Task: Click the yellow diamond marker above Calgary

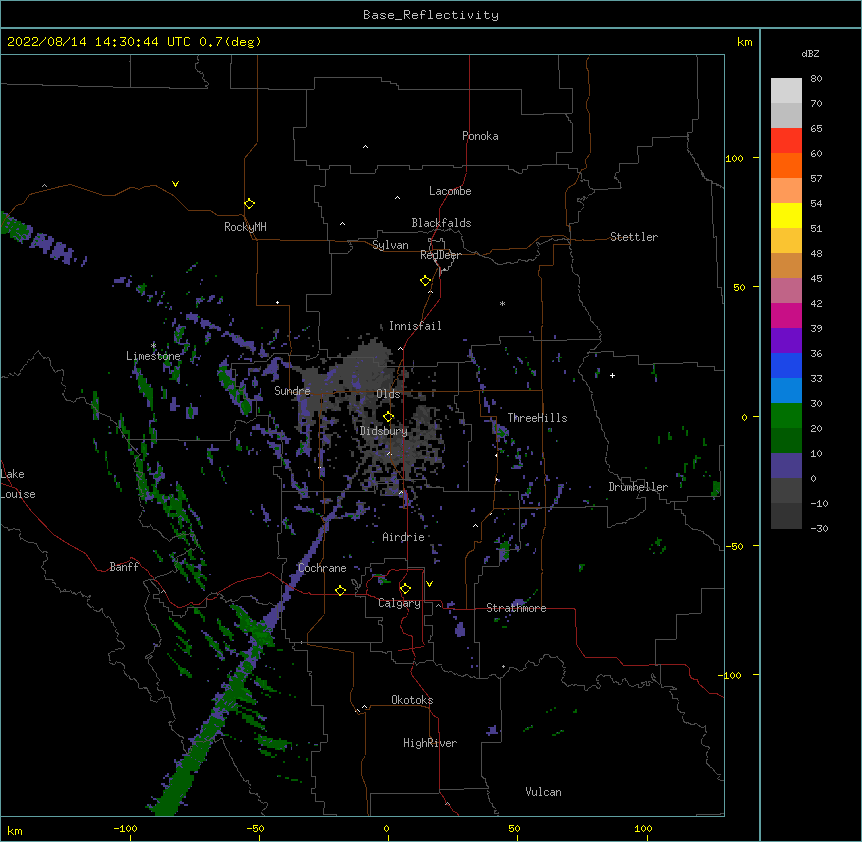Action: [x=406, y=589]
